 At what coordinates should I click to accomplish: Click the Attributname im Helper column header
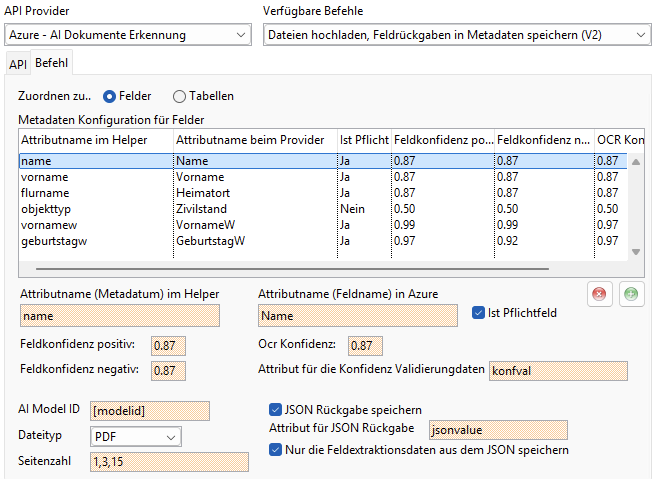pyautogui.click(x=95, y=139)
